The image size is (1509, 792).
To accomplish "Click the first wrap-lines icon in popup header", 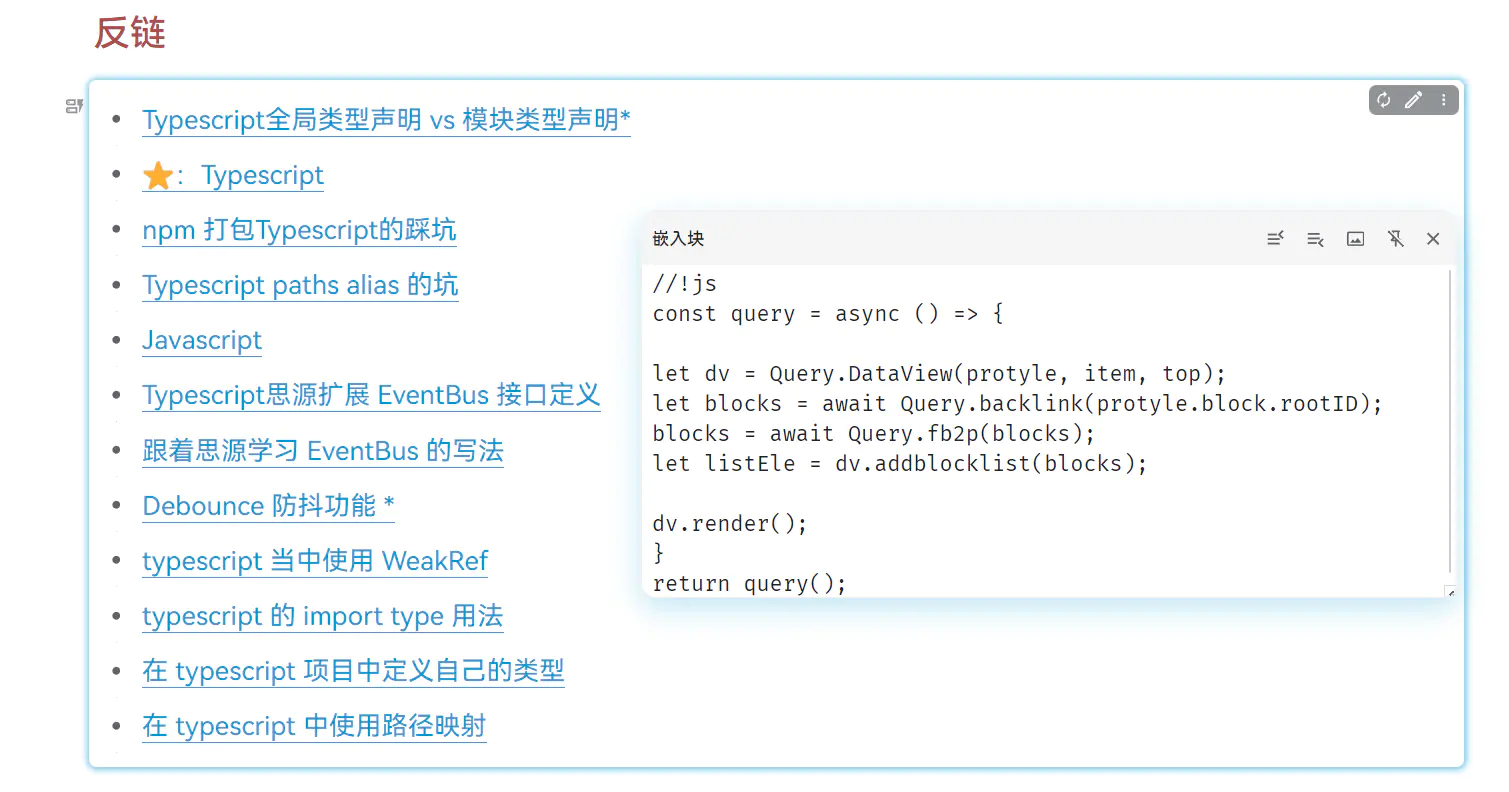I will pyautogui.click(x=1275, y=239).
